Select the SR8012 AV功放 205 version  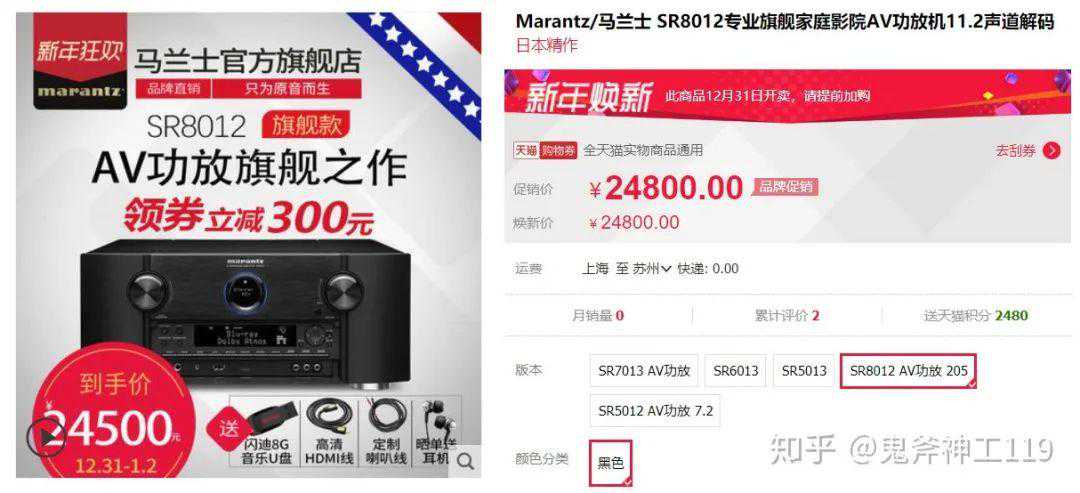click(x=908, y=370)
